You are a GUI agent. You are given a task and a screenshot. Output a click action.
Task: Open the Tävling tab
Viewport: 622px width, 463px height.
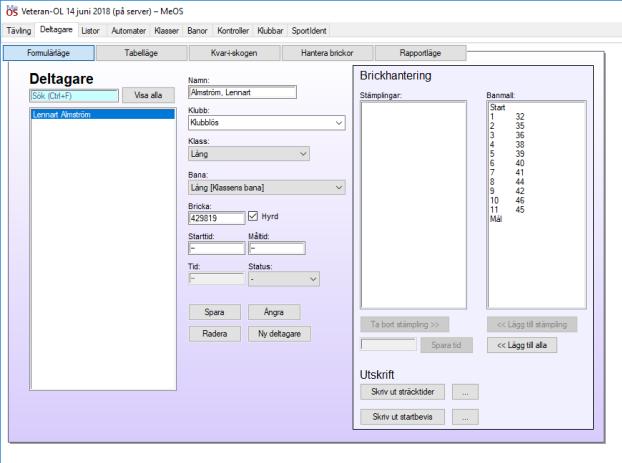pyautogui.click(x=19, y=31)
